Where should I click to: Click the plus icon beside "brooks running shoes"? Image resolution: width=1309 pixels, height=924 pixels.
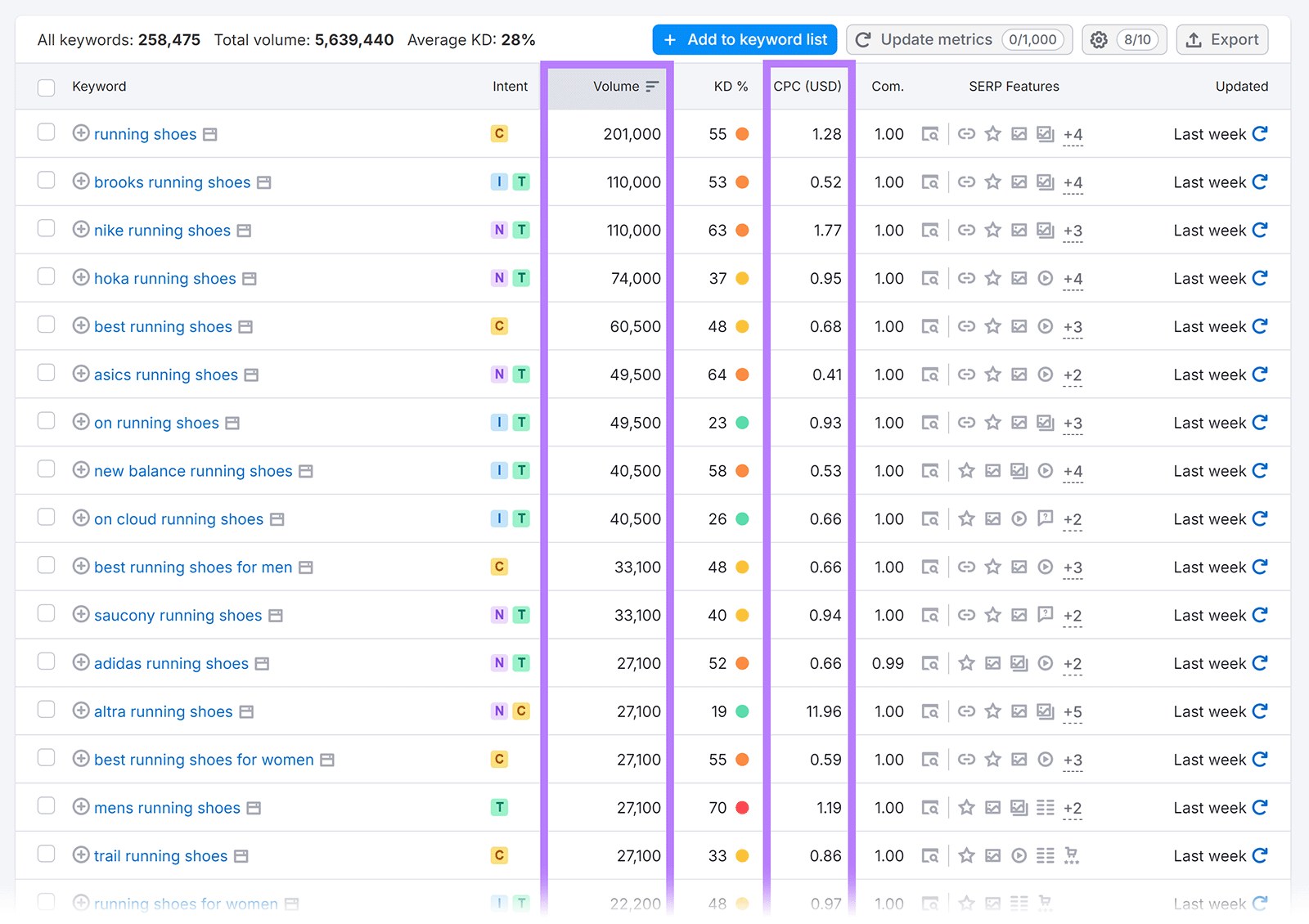[x=81, y=182]
